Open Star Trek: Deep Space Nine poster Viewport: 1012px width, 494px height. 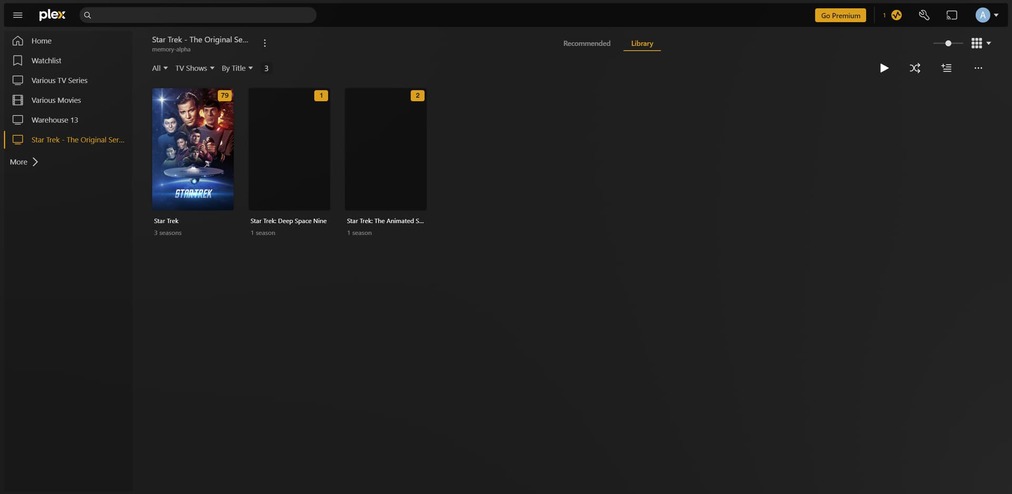coord(289,149)
